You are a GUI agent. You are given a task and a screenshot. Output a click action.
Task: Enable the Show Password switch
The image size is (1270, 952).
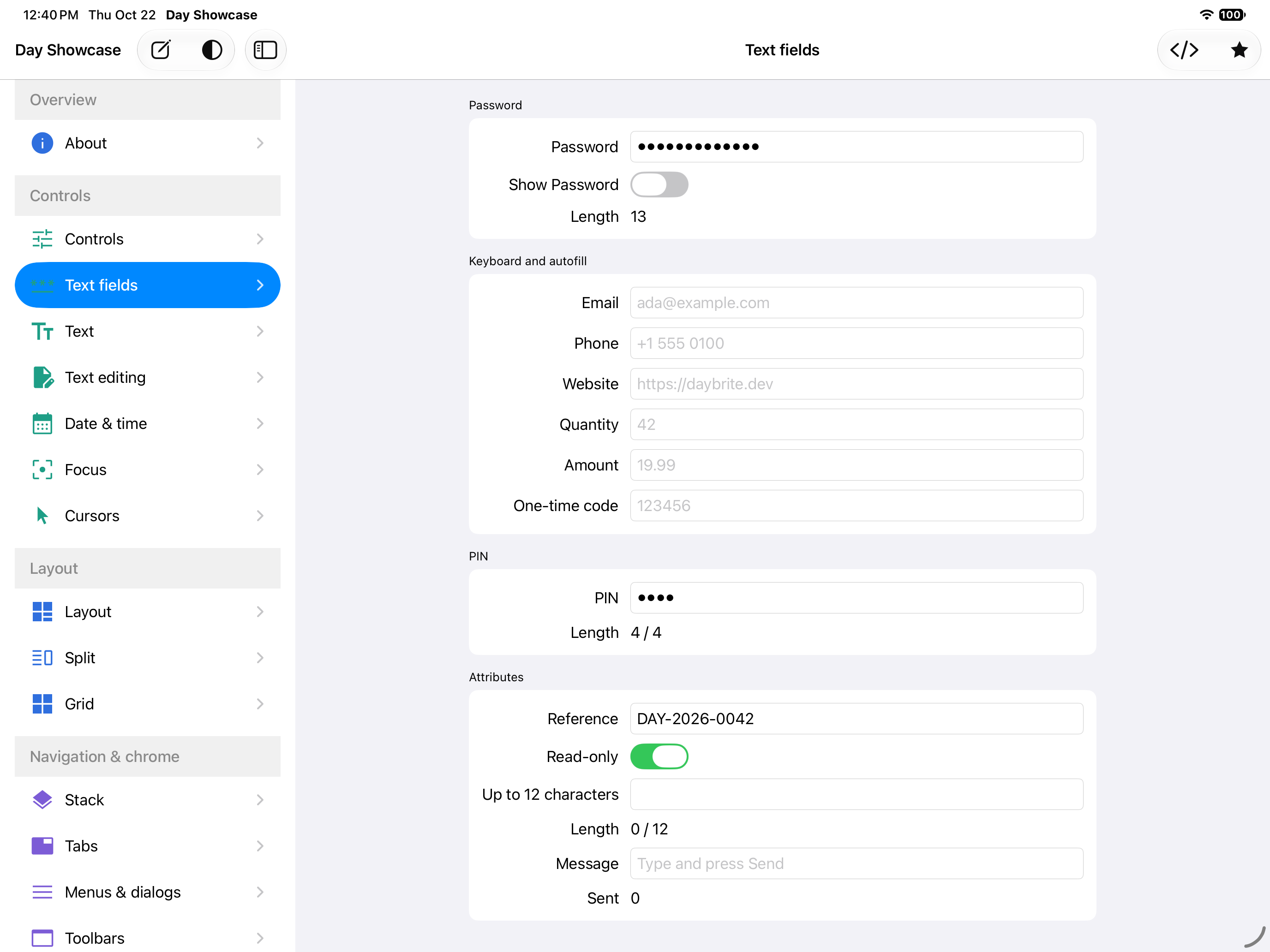pos(659,184)
